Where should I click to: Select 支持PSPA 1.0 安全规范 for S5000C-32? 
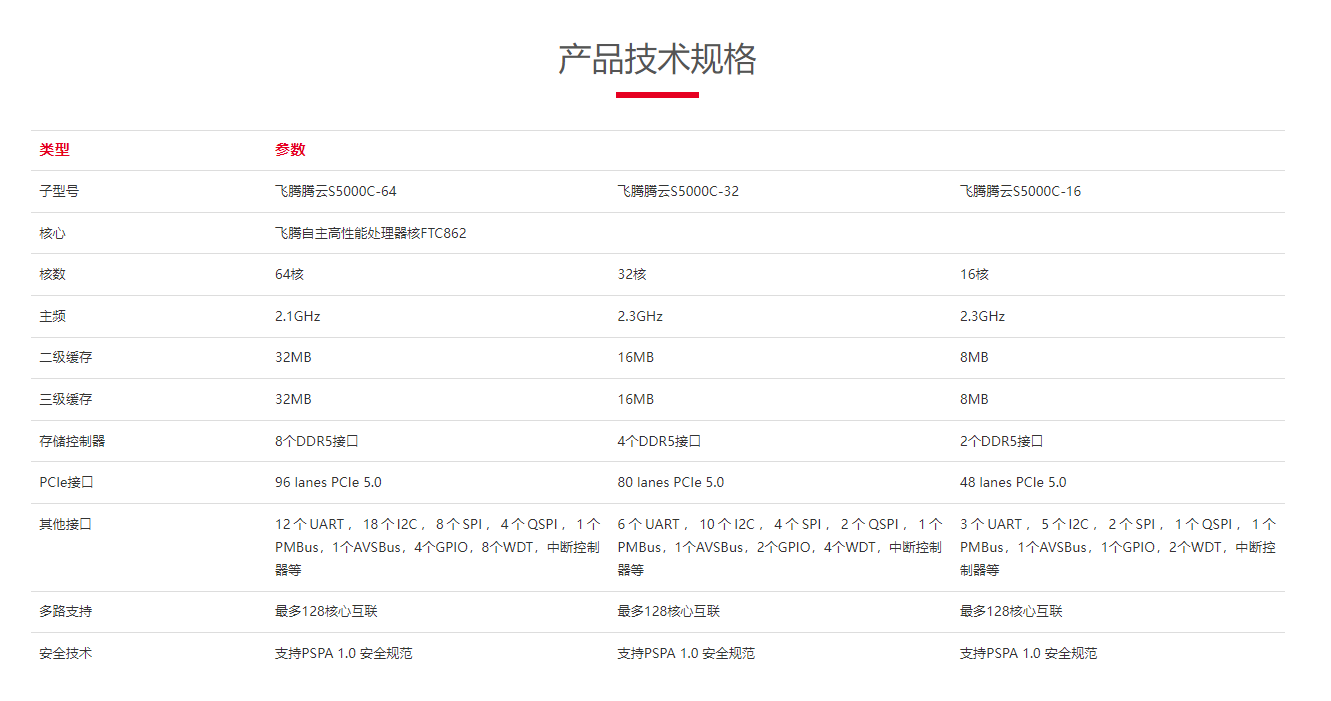pos(686,653)
